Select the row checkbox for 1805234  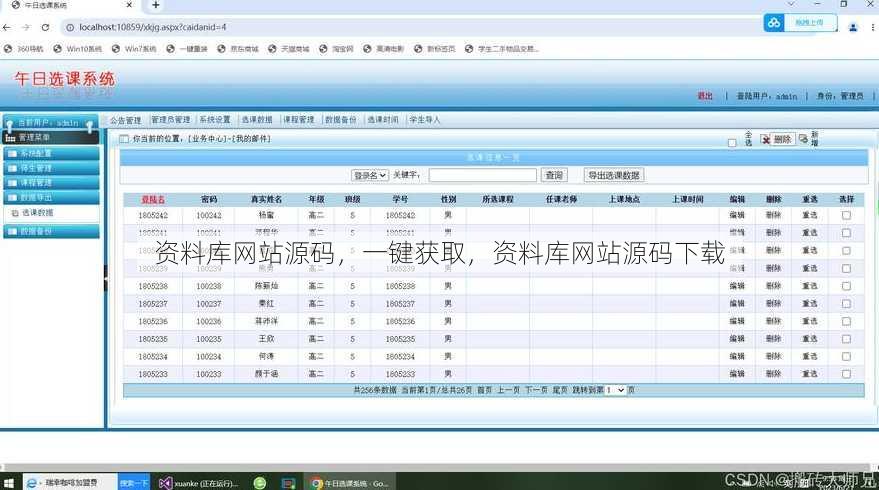(x=846, y=357)
